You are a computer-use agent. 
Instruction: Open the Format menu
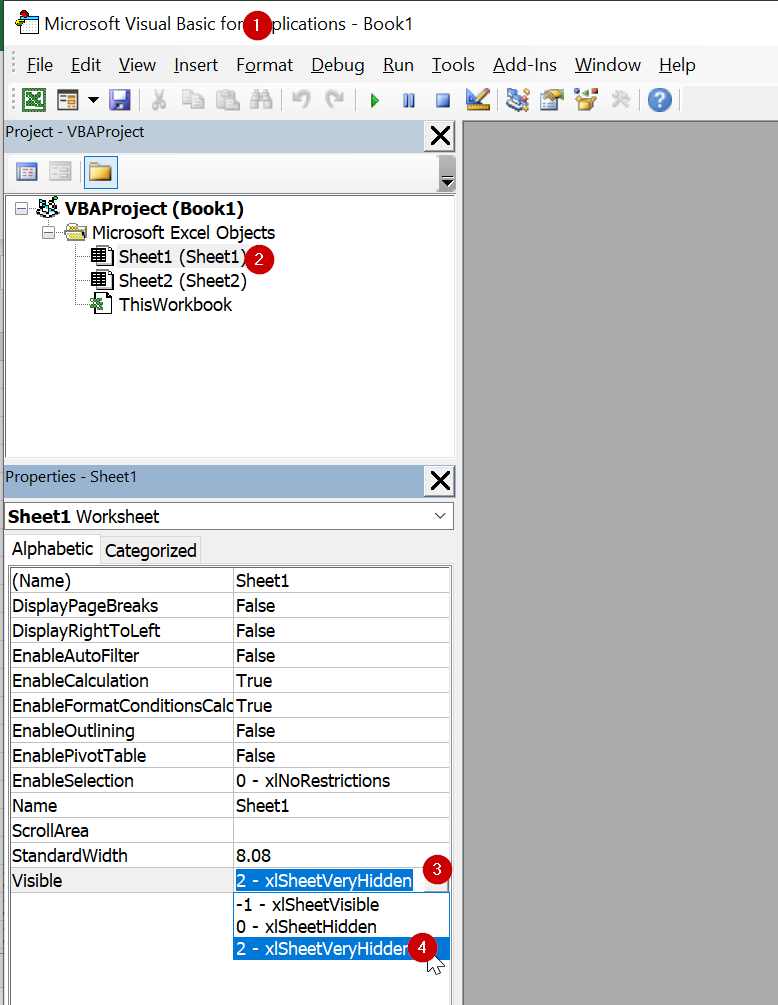pos(264,65)
